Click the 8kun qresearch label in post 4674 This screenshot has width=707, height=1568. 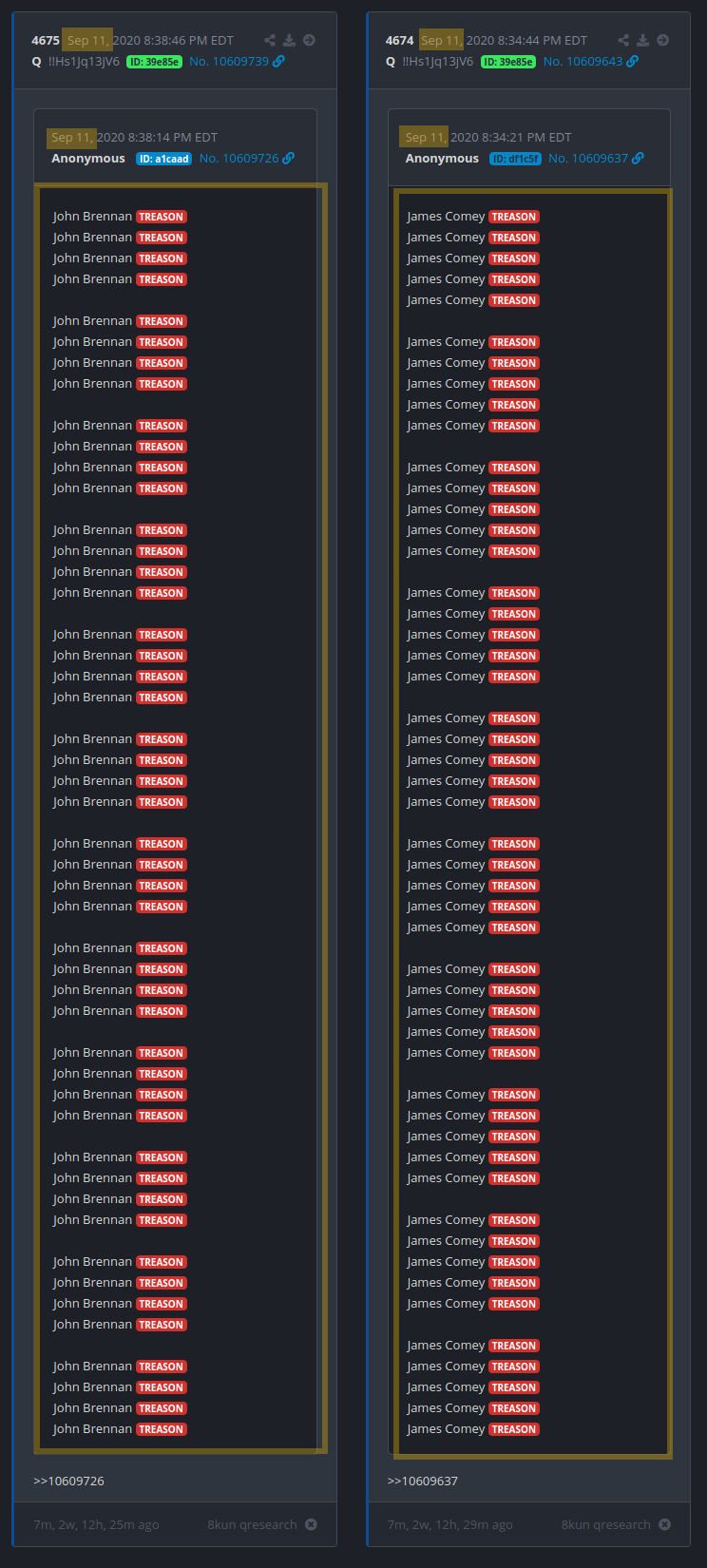(606, 1524)
